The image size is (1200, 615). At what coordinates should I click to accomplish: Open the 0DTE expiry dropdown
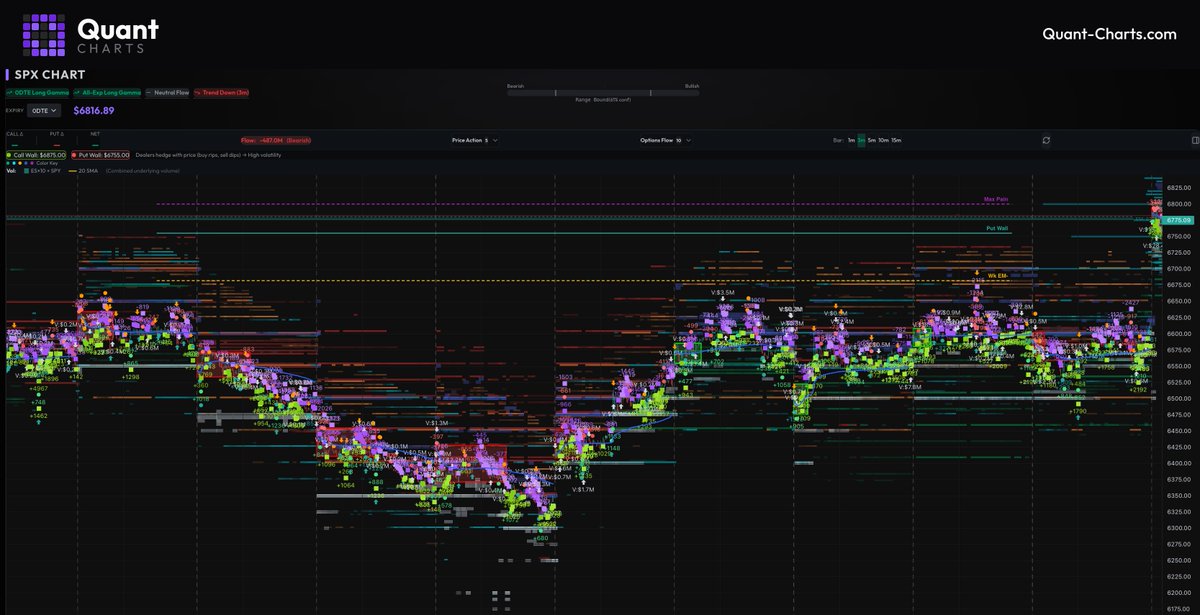pyautogui.click(x=44, y=110)
